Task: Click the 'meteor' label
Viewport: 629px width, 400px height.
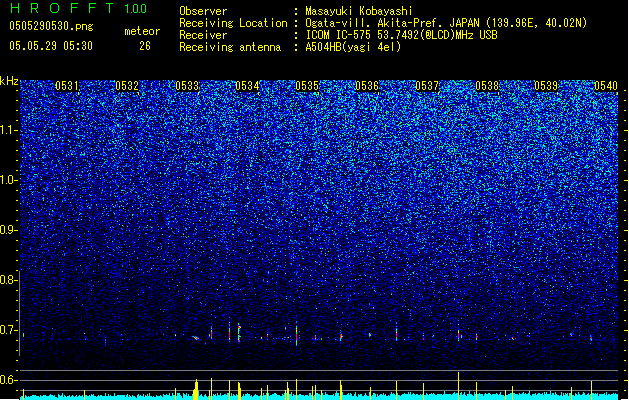Action: coord(142,31)
